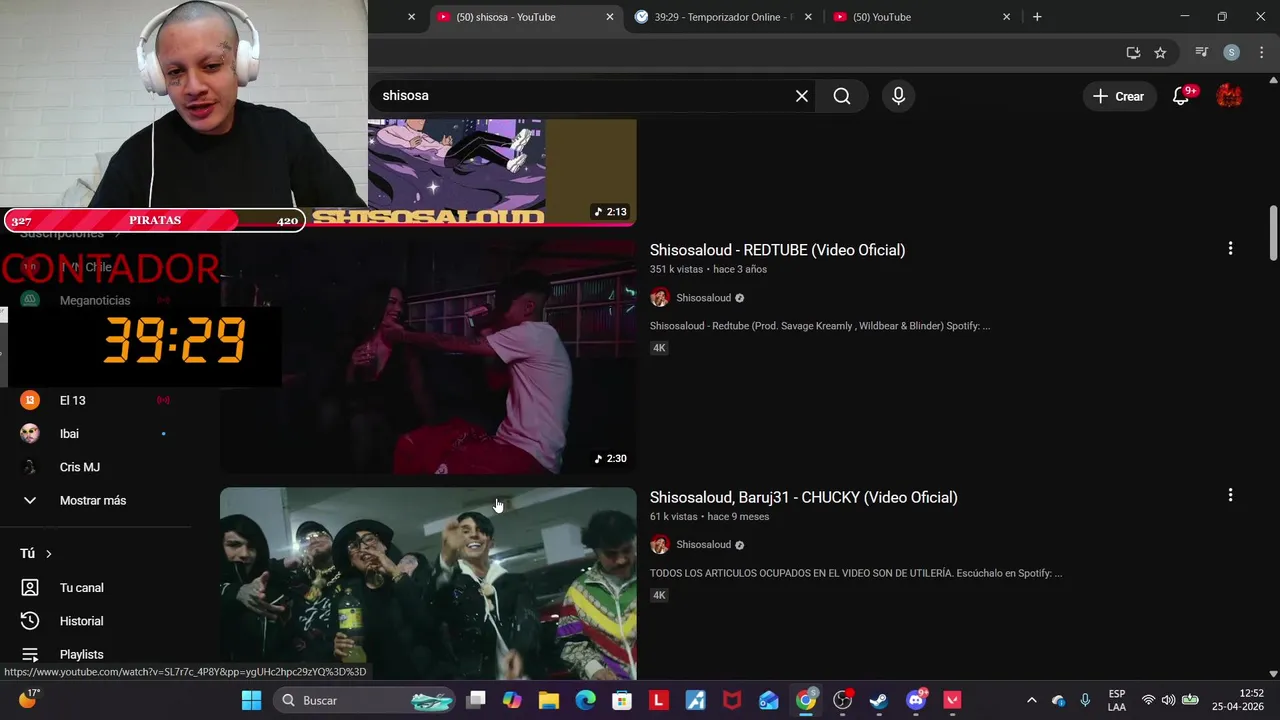This screenshot has height=720, width=1280.
Task: Bookmark this page with the star icon
Action: [x=1160, y=53]
